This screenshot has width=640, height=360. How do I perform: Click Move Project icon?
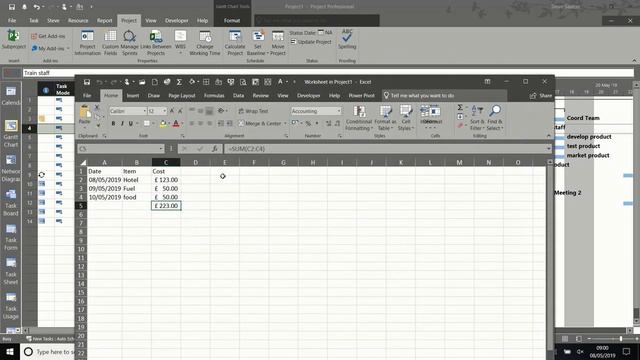click(278, 42)
